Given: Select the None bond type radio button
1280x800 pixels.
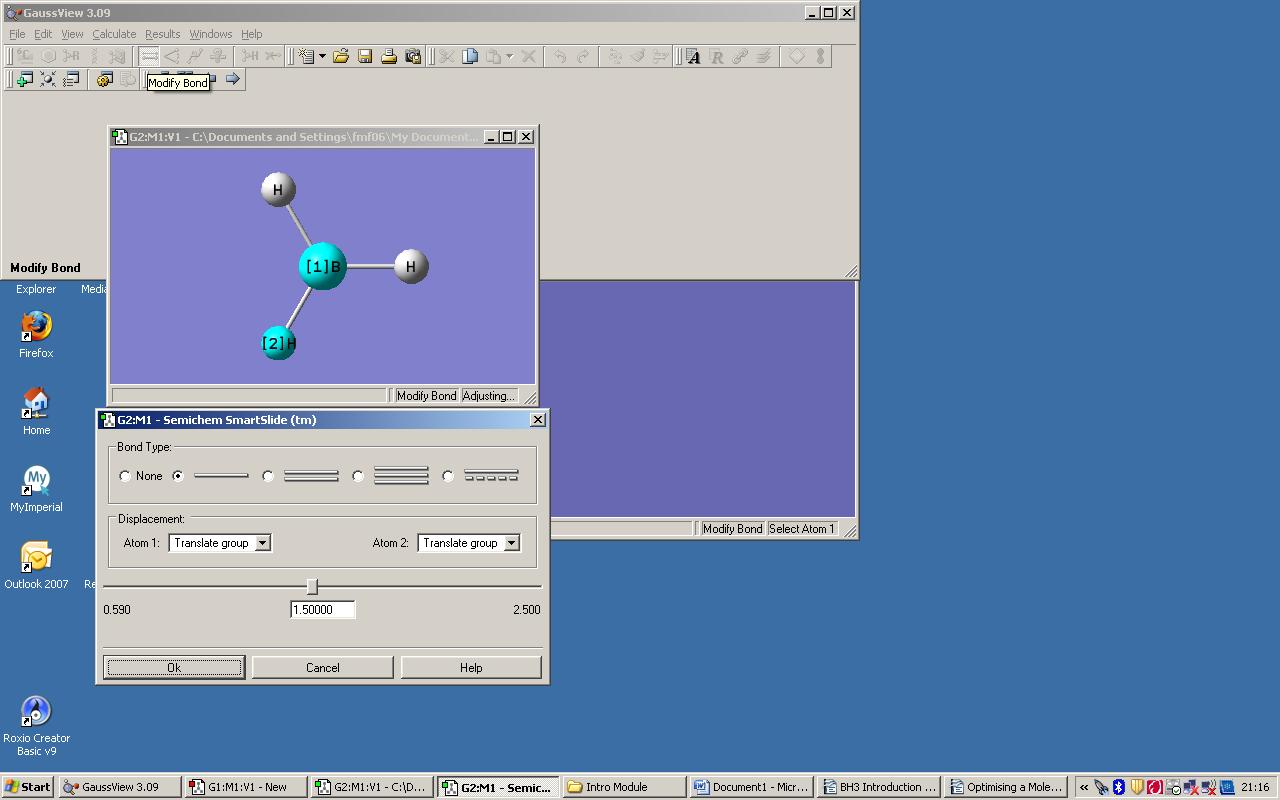Looking at the screenshot, I should 125,476.
